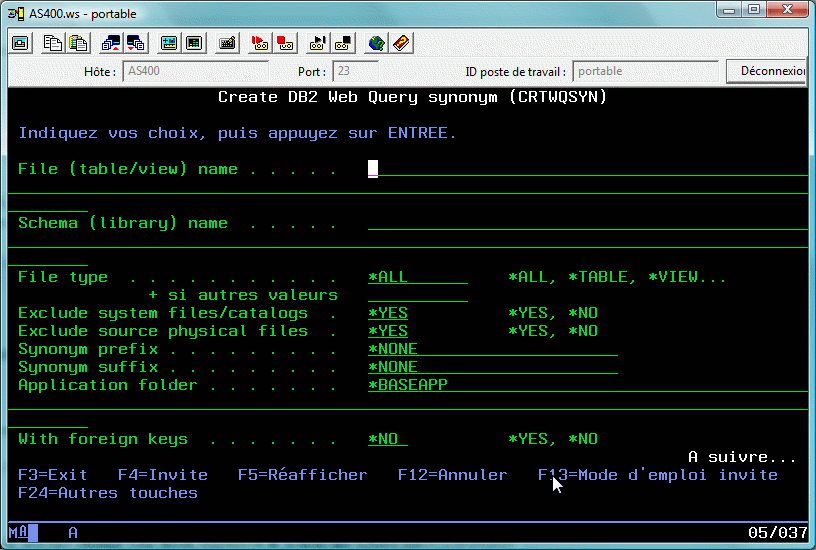816x550 pixels.
Task: Open the globe help index icon
Action: (x=376, y=43)
